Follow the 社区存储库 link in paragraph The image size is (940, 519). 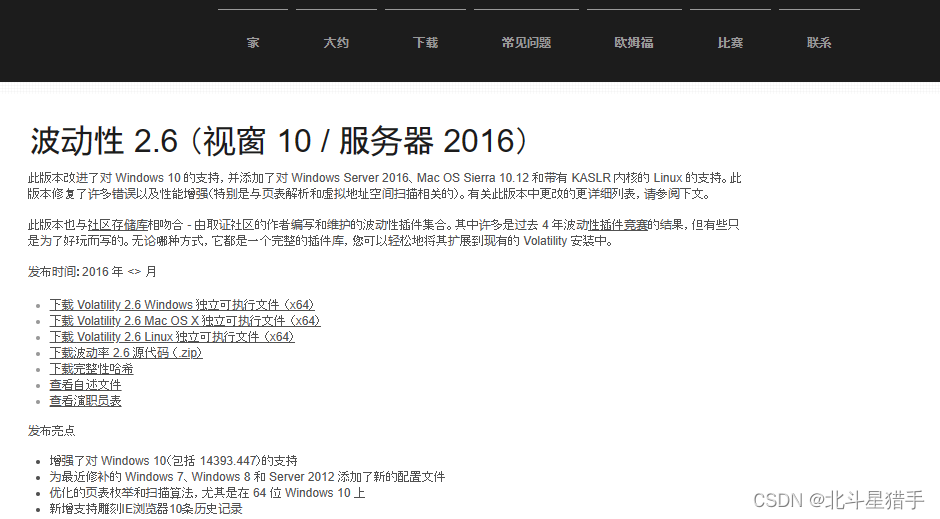pos(118,225)
